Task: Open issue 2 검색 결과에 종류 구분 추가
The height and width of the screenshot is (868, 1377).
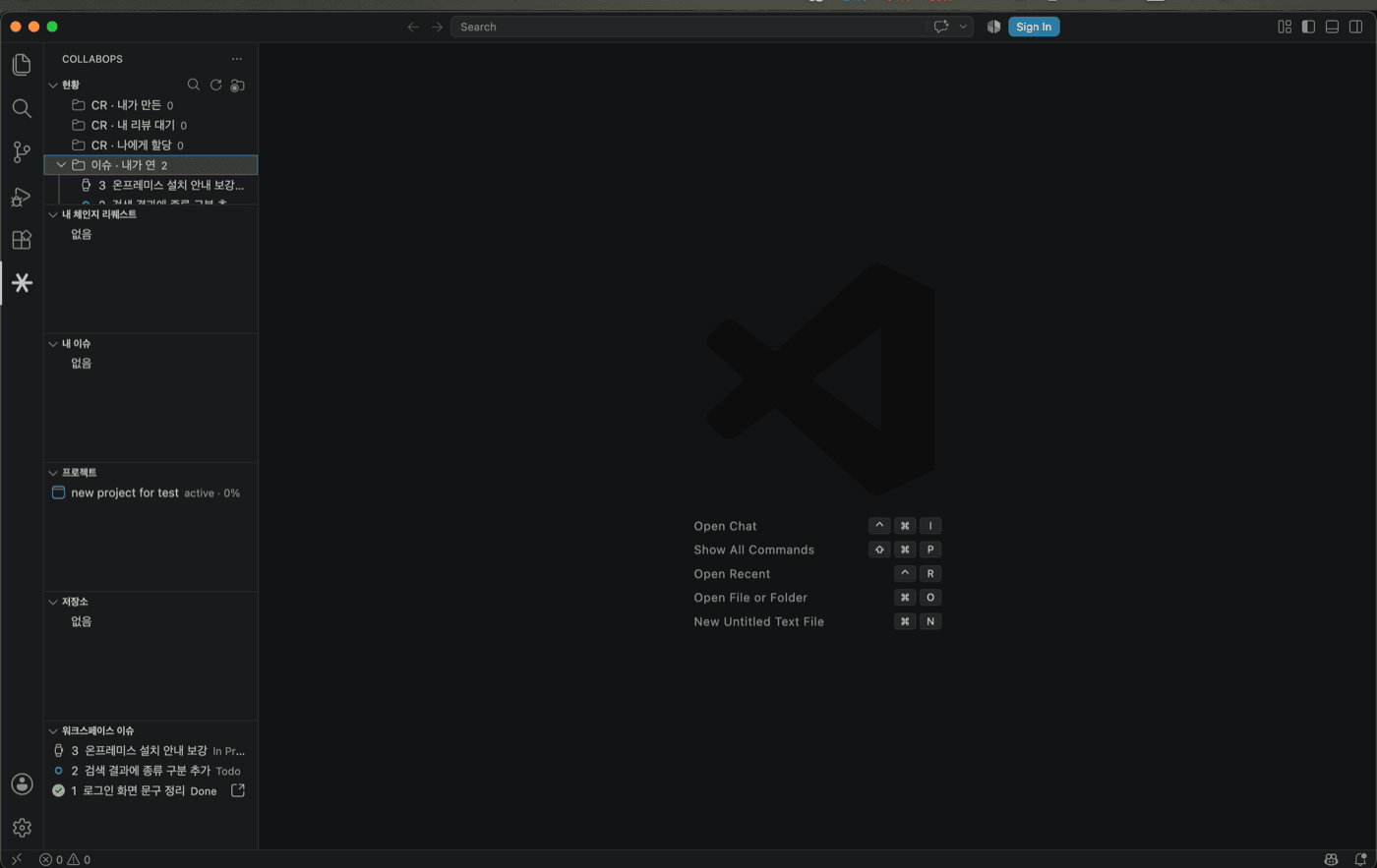Action: 150,771
